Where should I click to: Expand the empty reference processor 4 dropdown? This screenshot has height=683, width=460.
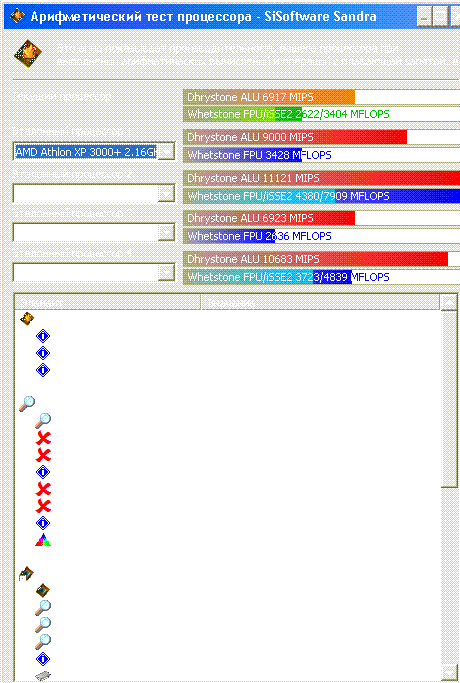point(166,273)
